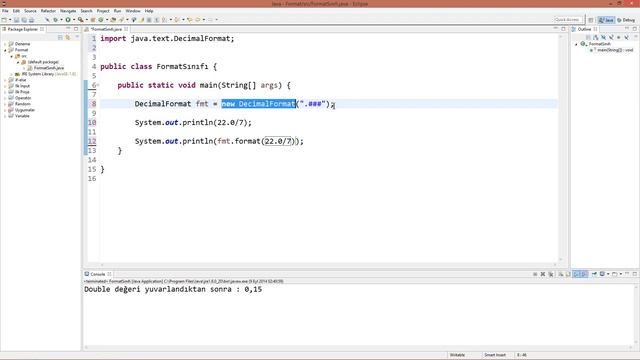640x360 pixels.
Task: Click the Open Perspective icon
Action: click(591, 20)
